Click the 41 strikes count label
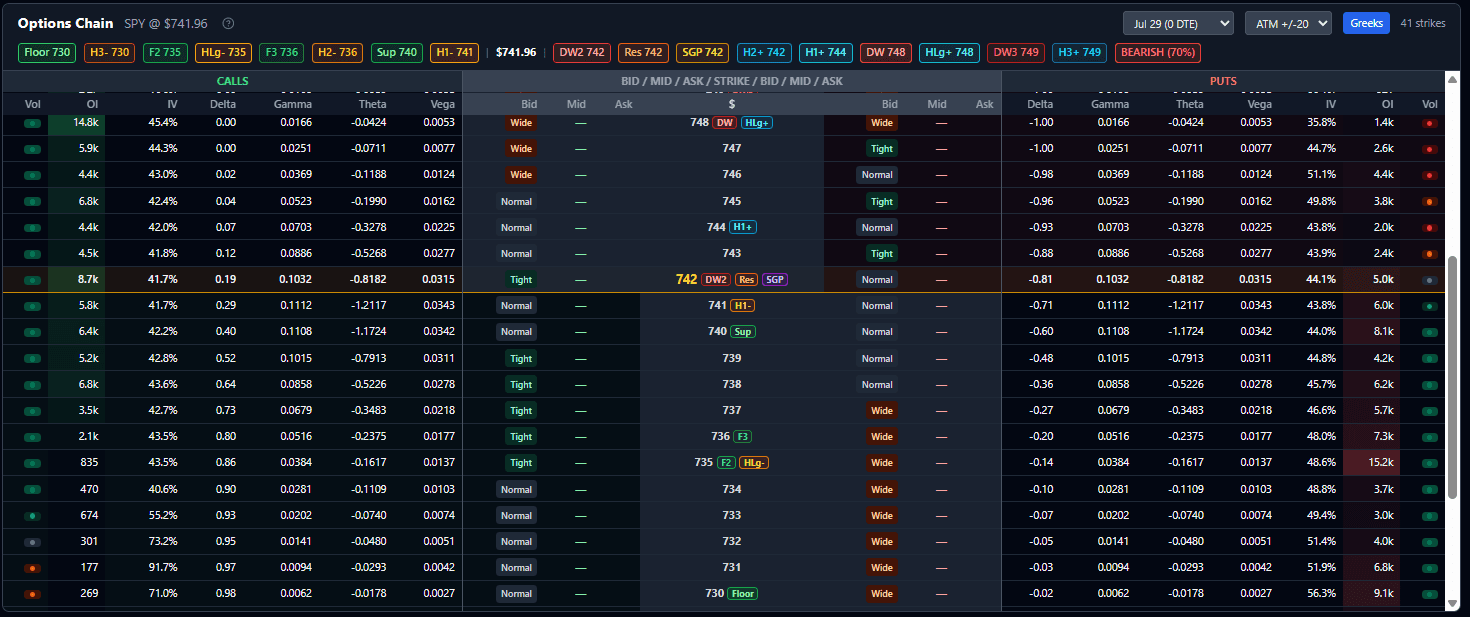 (1423, 23)
